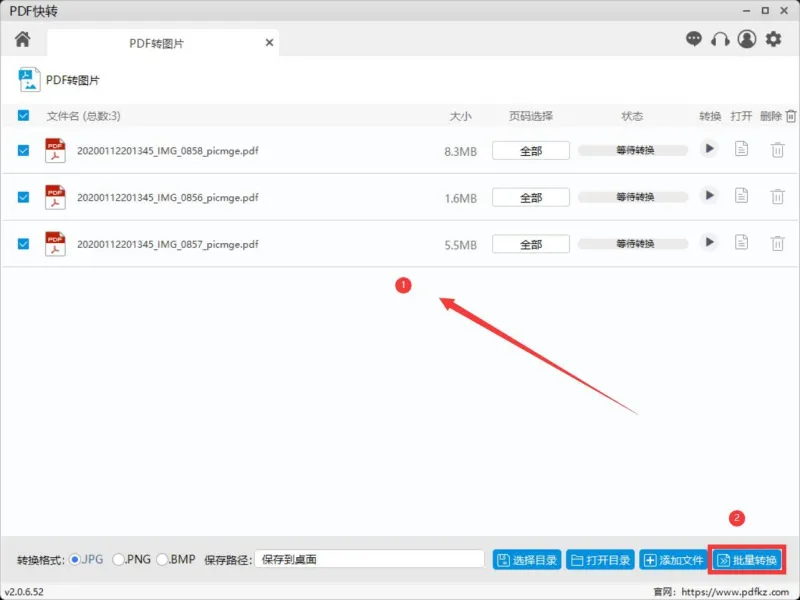This screenshot has height=600, width=800.
Task: Select file name 20200112201345_IMG_0857_picmge.pdf
Action: coord(167,244)
